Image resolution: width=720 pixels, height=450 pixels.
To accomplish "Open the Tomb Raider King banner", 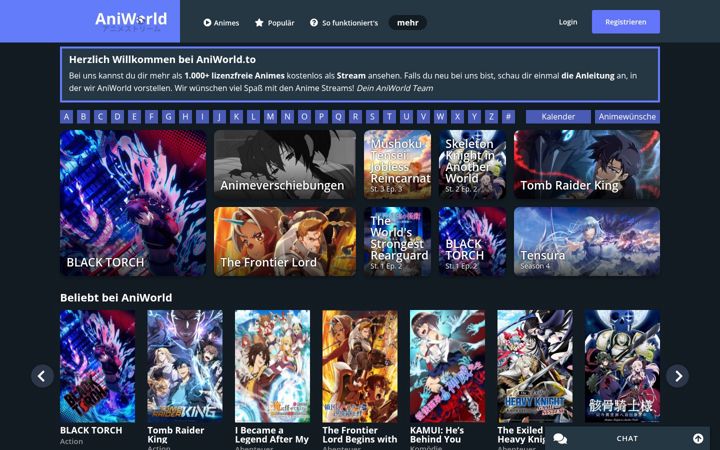I will pos(587,164).
